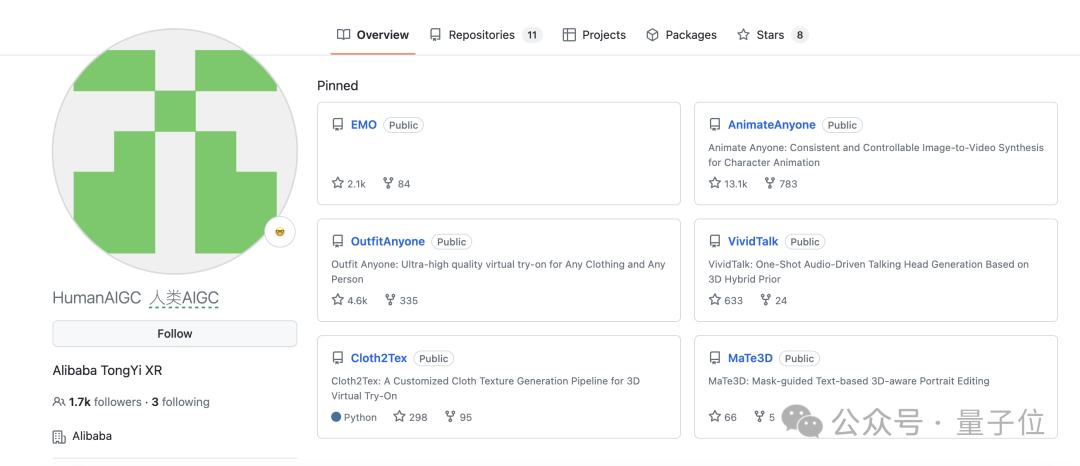
Task: Open the 3 following list
Action: [x=181, y=402]
